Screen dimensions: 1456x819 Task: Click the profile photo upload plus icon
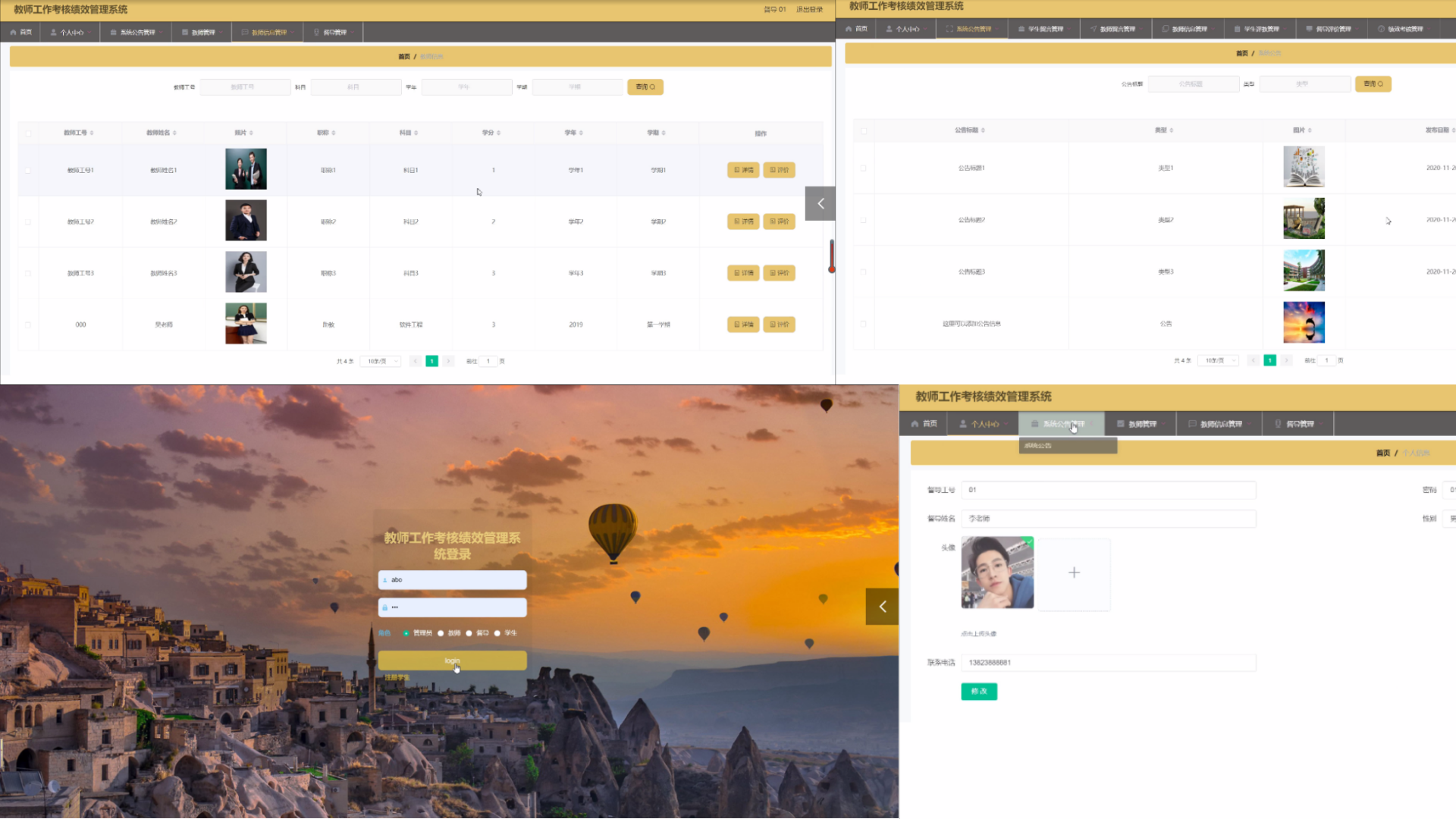[x=1074, y=572]
